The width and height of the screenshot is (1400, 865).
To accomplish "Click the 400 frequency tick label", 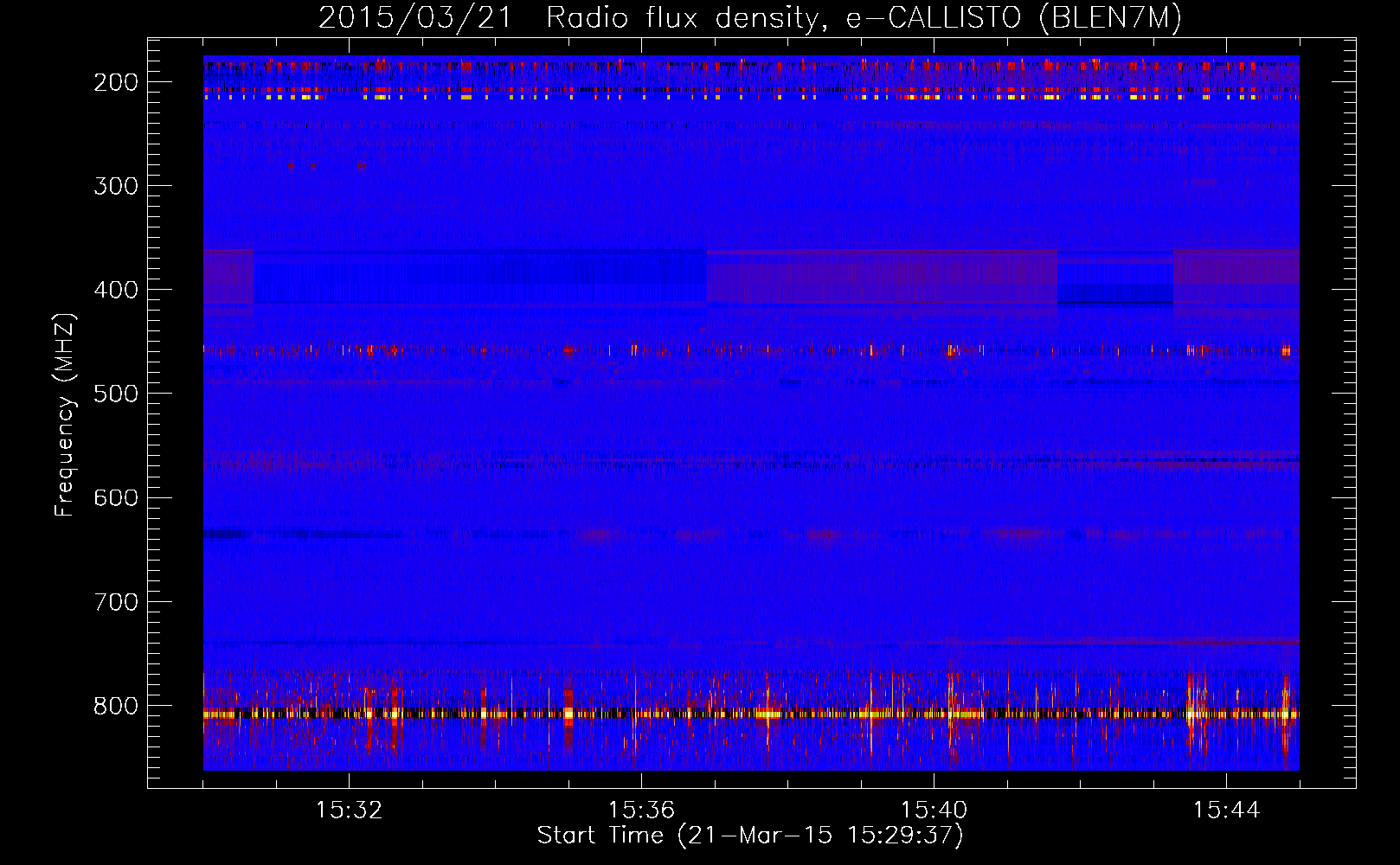I will pyautogui.click(x=116, y=290).
